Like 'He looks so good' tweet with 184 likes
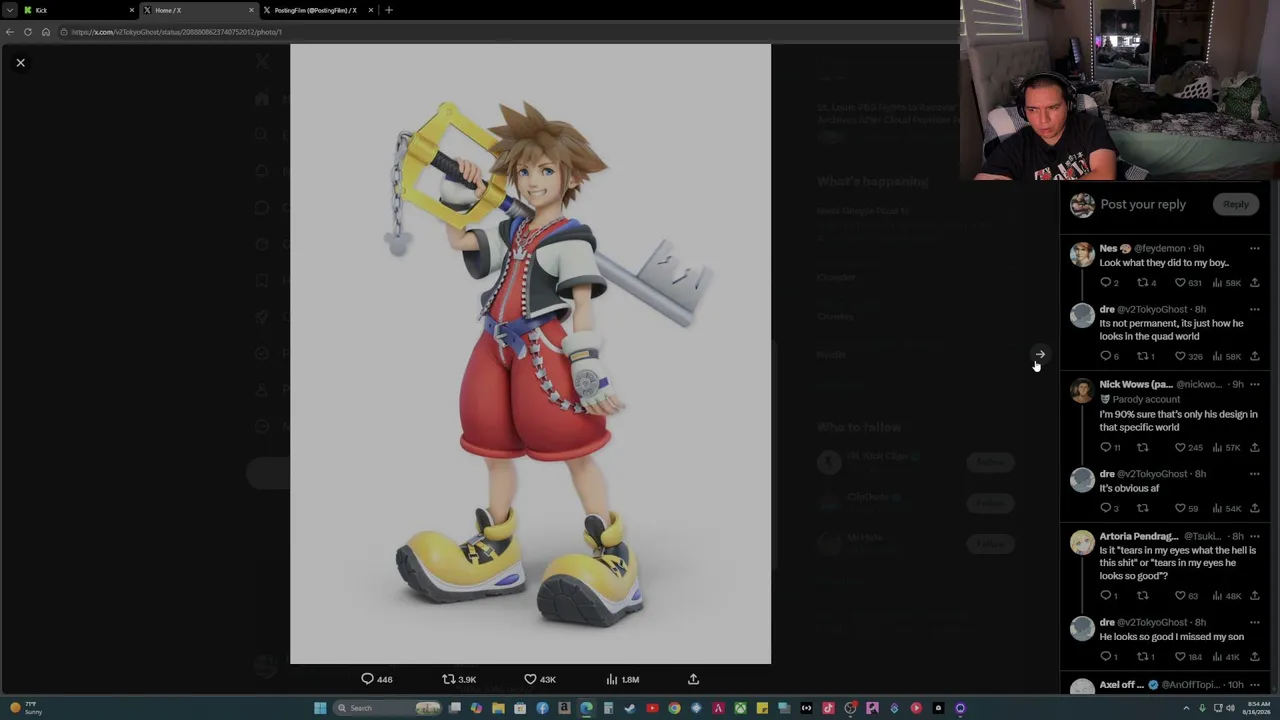 point(1188,657)
